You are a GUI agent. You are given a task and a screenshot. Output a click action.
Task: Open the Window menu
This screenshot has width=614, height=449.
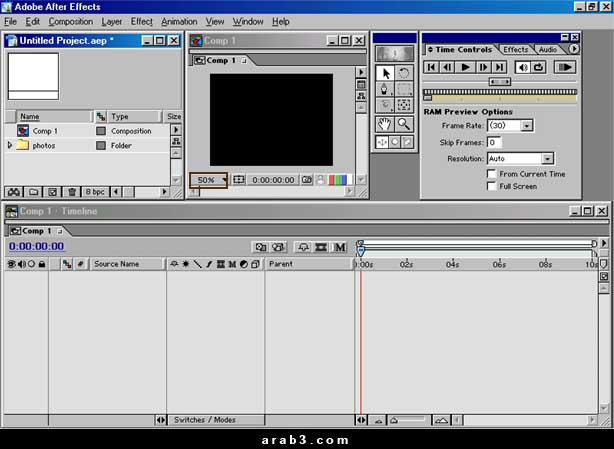[x=248, y=22]
